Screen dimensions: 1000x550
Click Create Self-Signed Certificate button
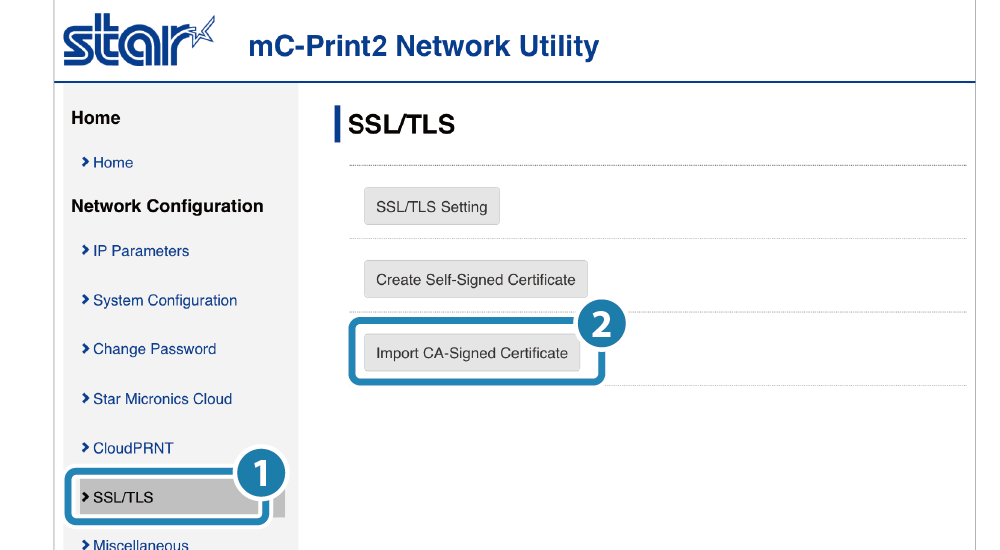[475, 280]
